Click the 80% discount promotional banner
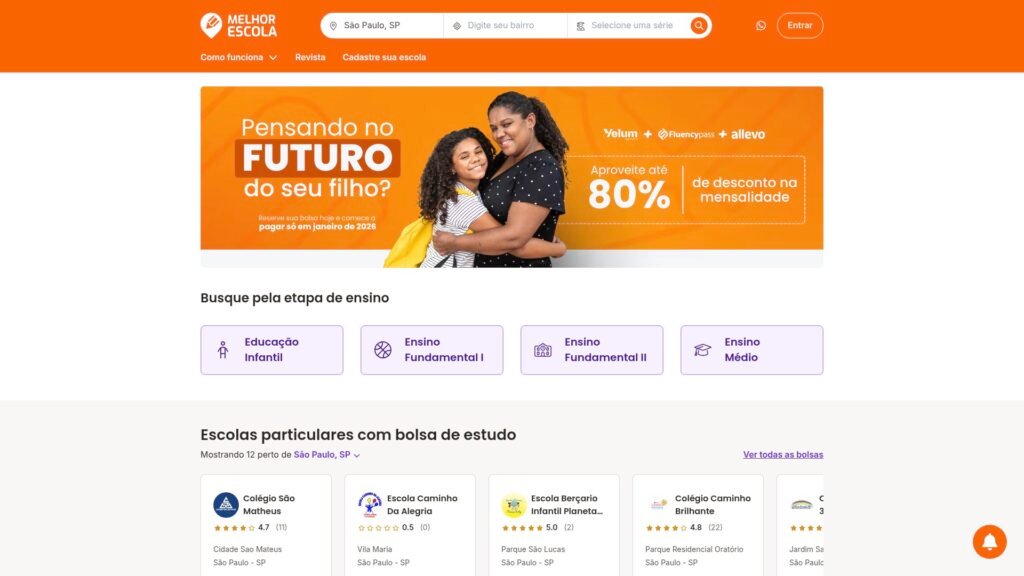Image resolution: width=1024 pixels, height=576 pixels. pos(511,176)
